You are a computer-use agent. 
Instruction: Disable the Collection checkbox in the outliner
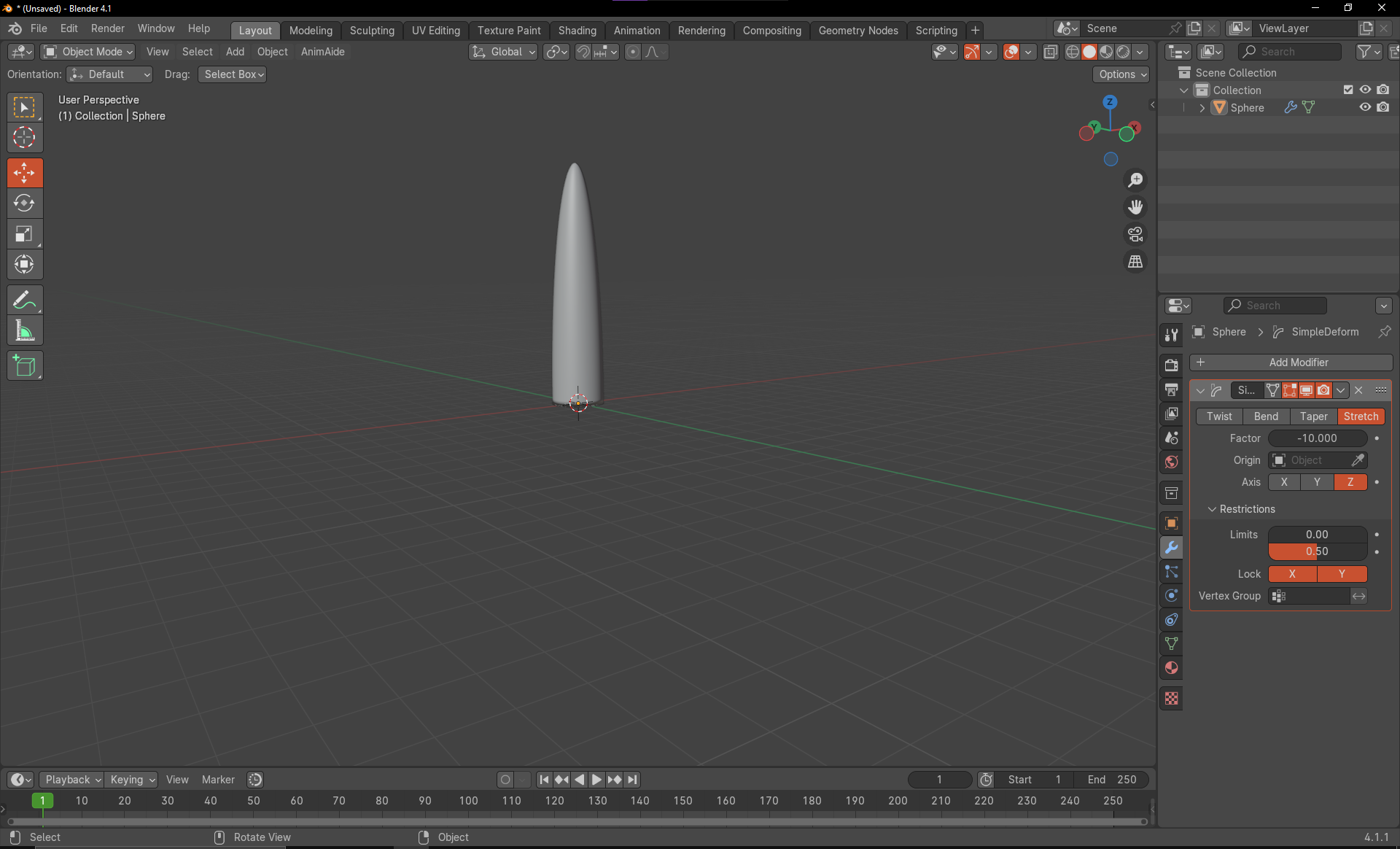1348,90
